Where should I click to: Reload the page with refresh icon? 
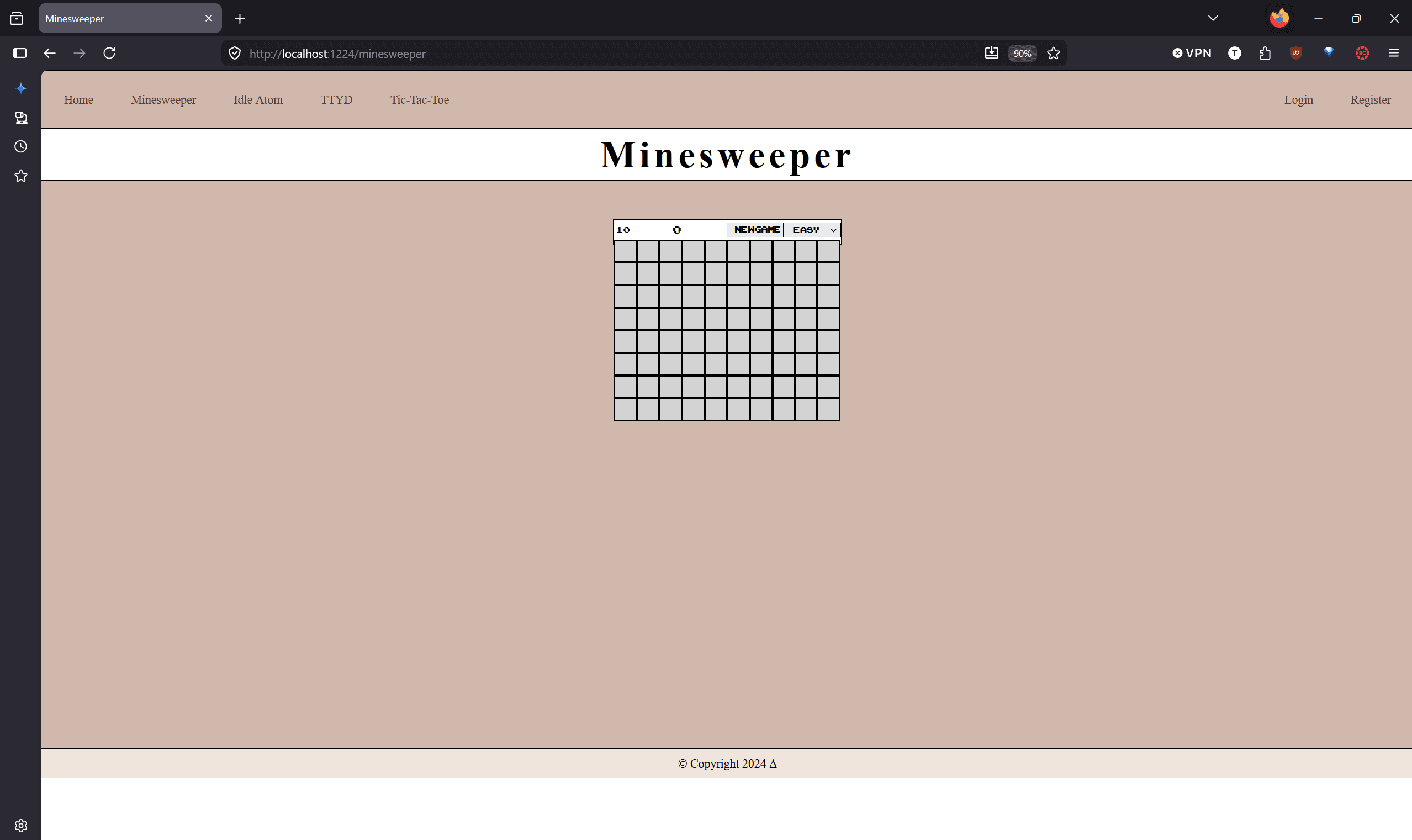coord(109,53)
